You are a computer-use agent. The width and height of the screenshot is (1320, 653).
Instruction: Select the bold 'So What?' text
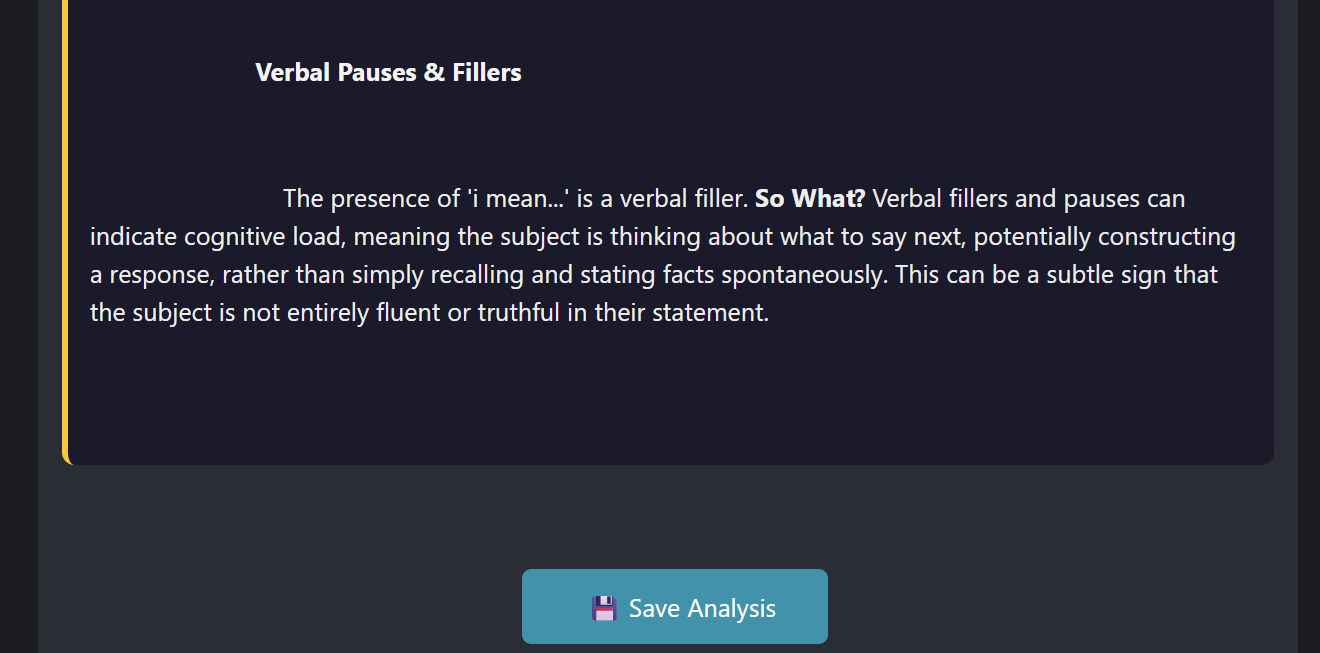(x=809, y=198)
